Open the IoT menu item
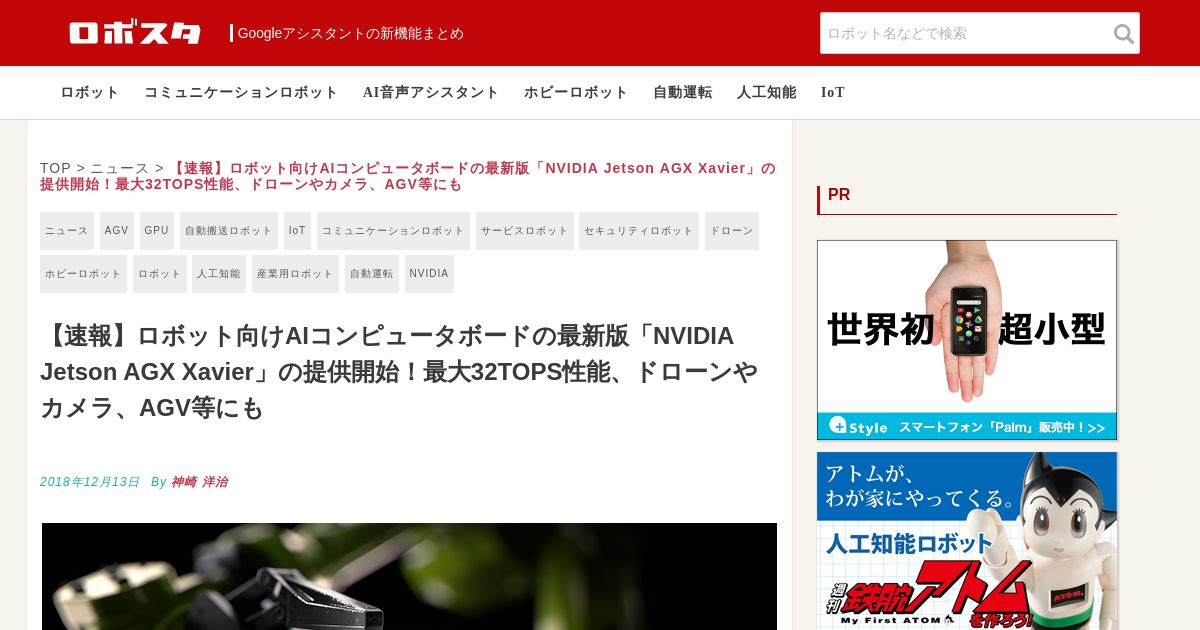The height and width of the screenshot is (630, 1200). pos(833,92)
